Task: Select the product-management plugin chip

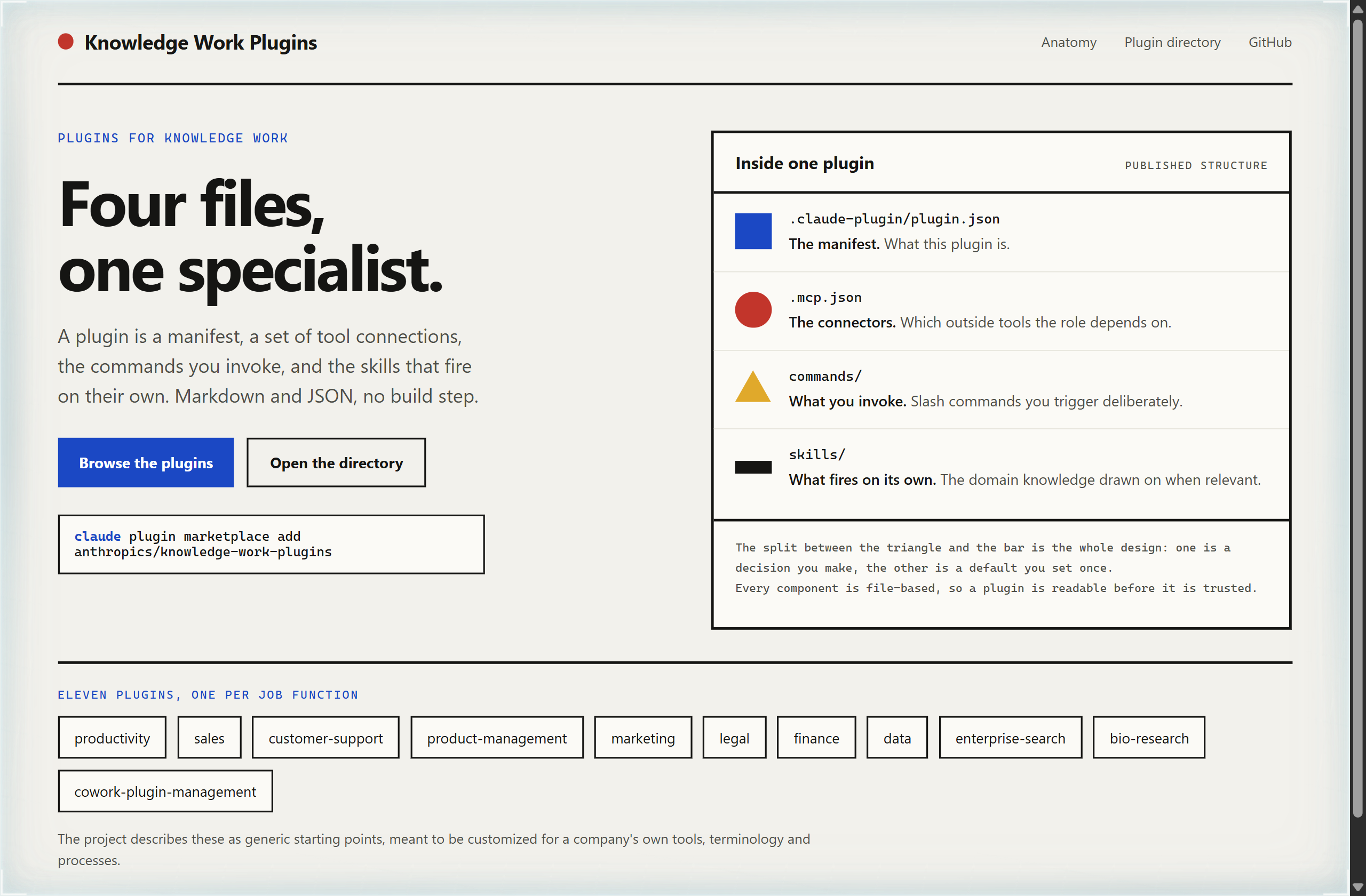Action: coord(496,738)
